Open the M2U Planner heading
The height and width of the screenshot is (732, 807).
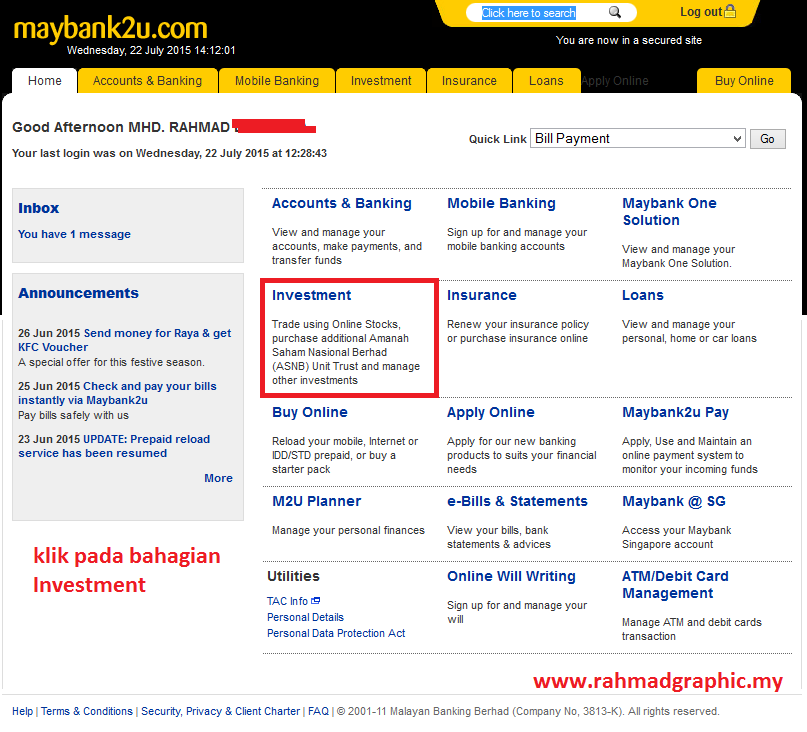pos(317,501)
